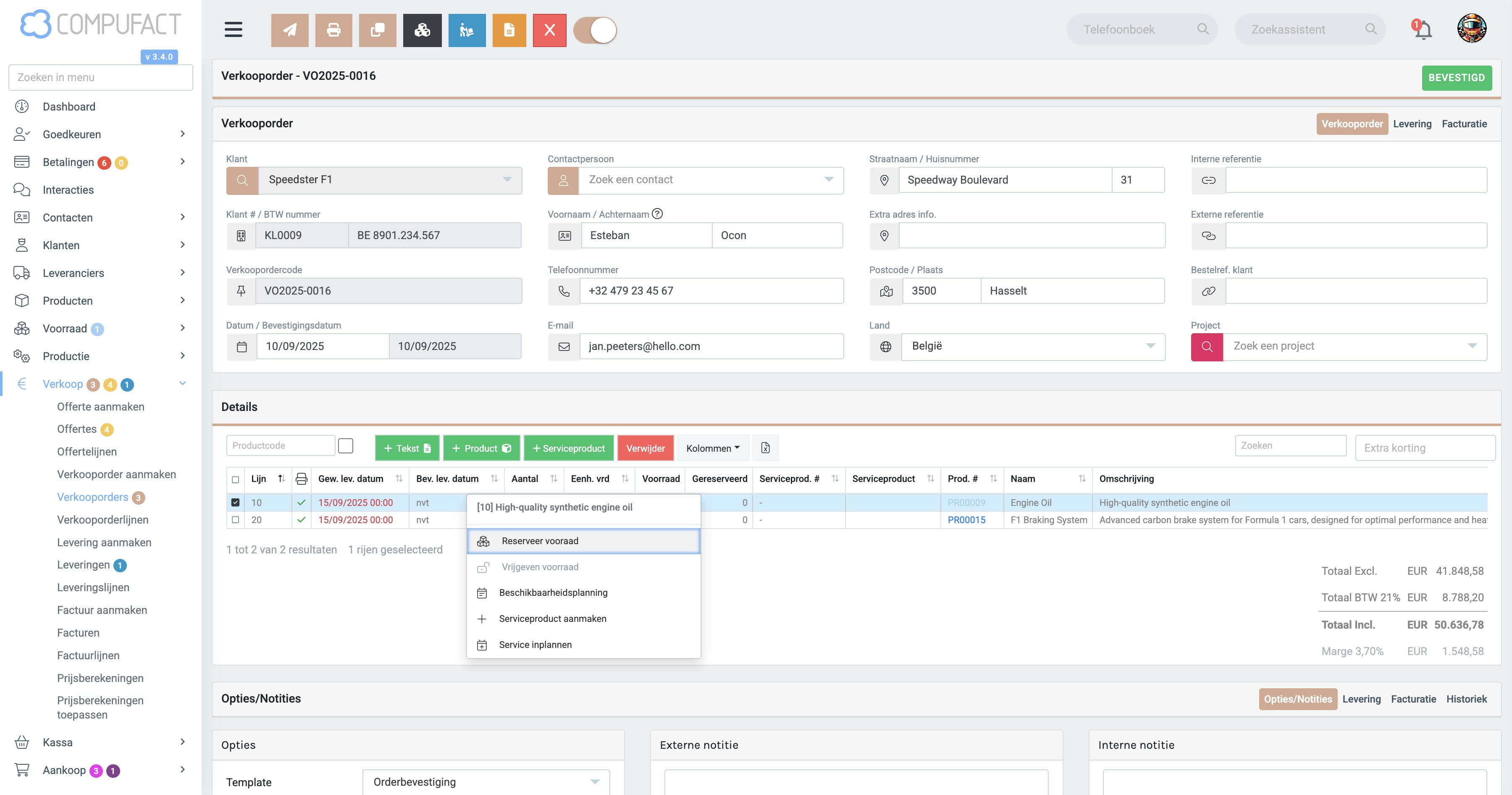Switch to the Levering tab in Verkooporder
Screen dimensions: 1512x795
[1412, 124]
